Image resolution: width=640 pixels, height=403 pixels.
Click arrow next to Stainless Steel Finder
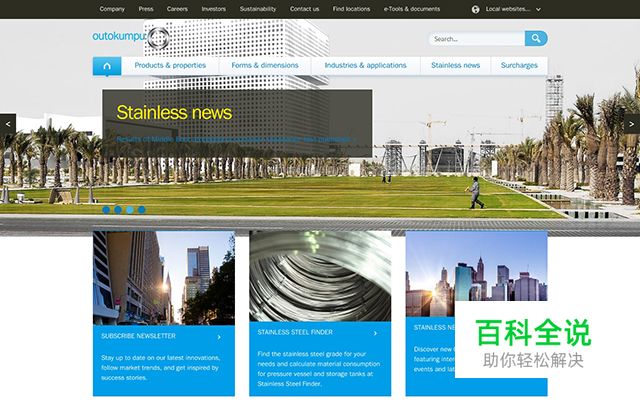(x=376, y=333)
